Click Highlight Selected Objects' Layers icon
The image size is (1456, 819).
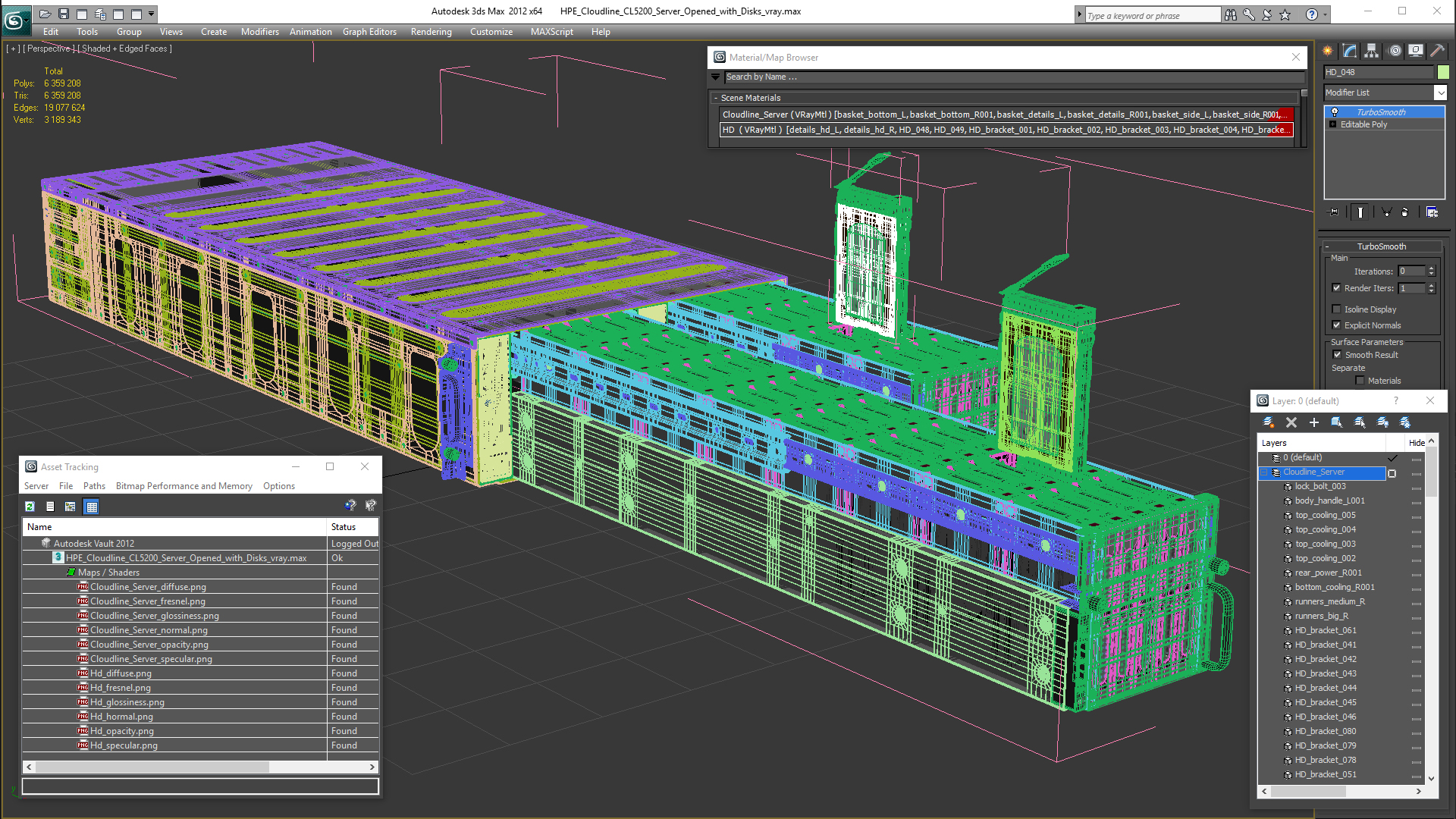pyautogui.click(x=1360, y=422)
